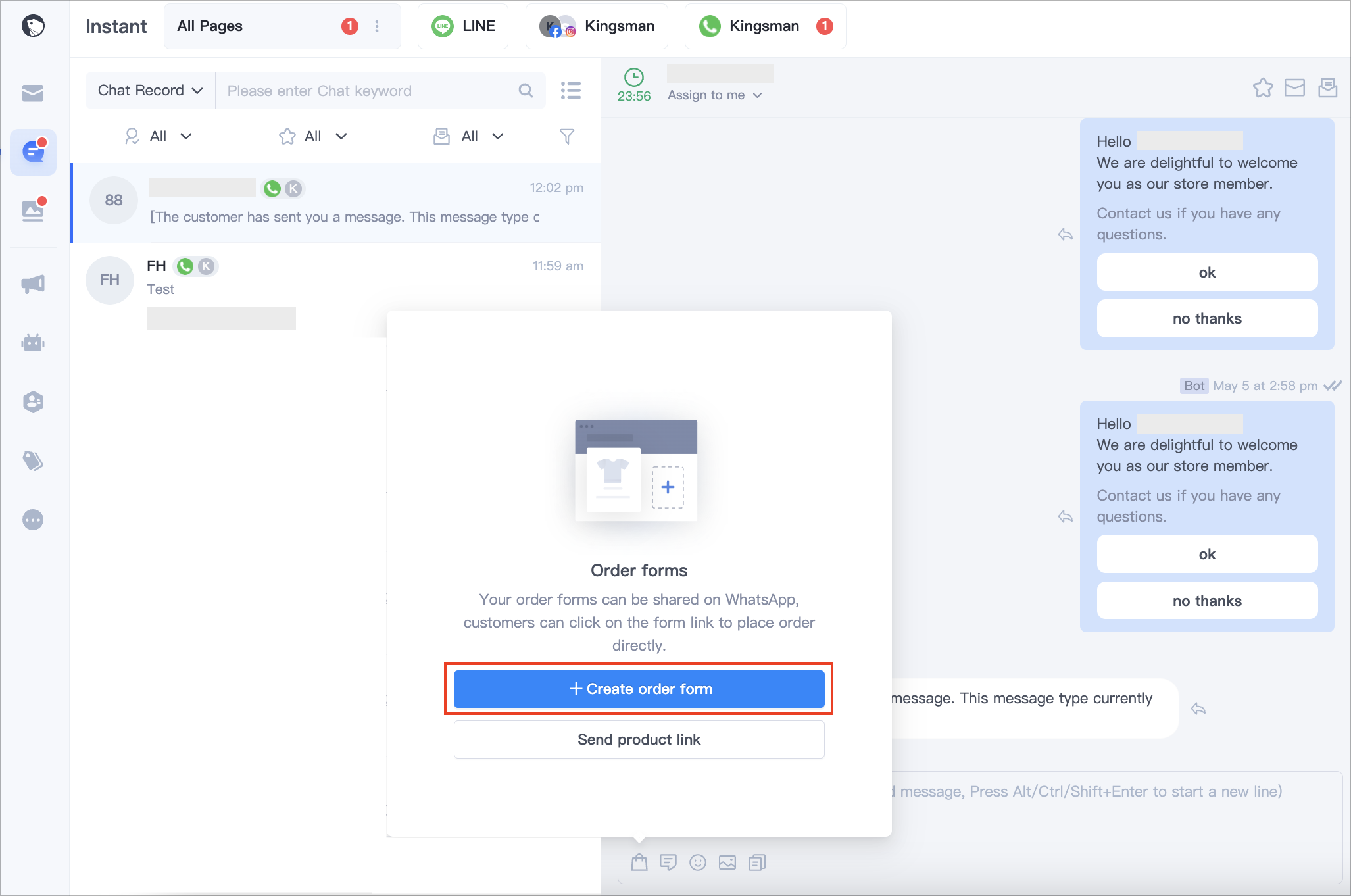Click the Send product link button
The height and width of the screenshot is (896, 1351).
[x=639, y=739]
